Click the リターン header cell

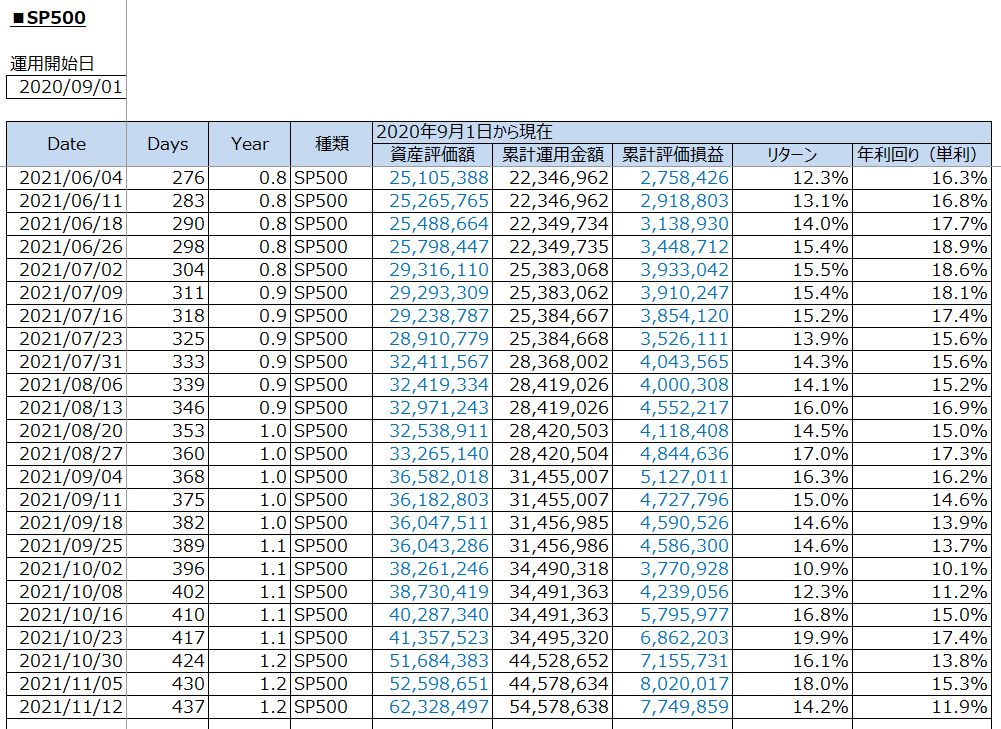792,155
